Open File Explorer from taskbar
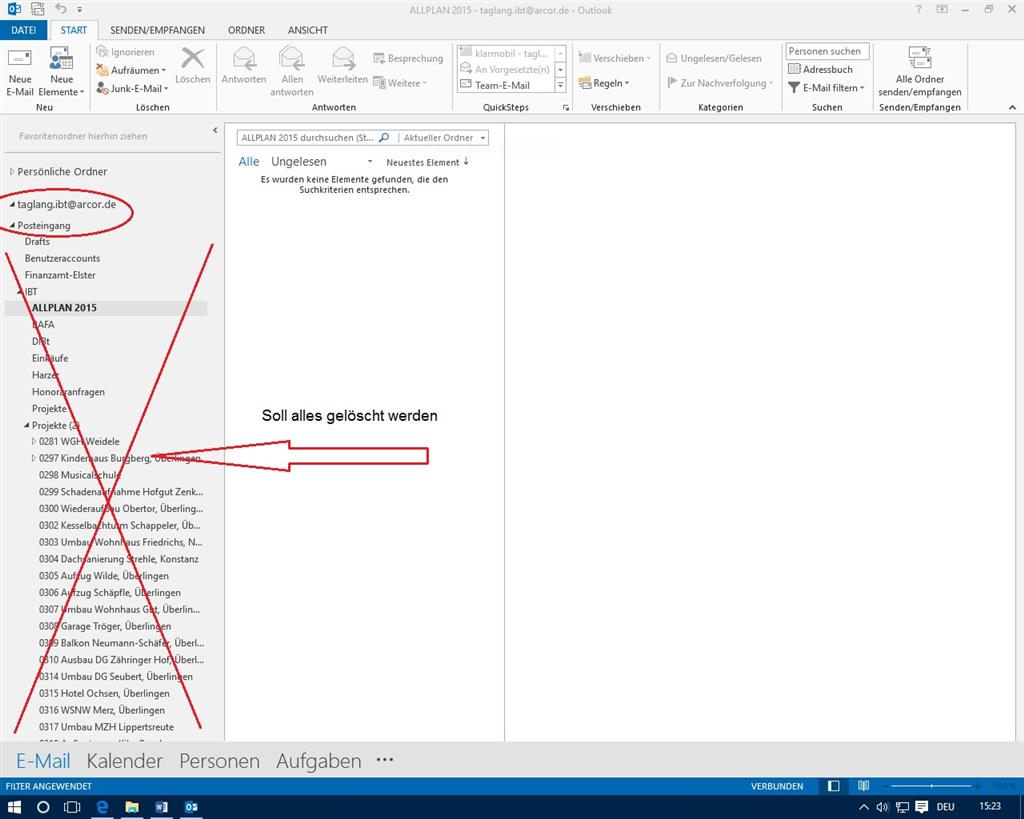 (x=132, y=807)
